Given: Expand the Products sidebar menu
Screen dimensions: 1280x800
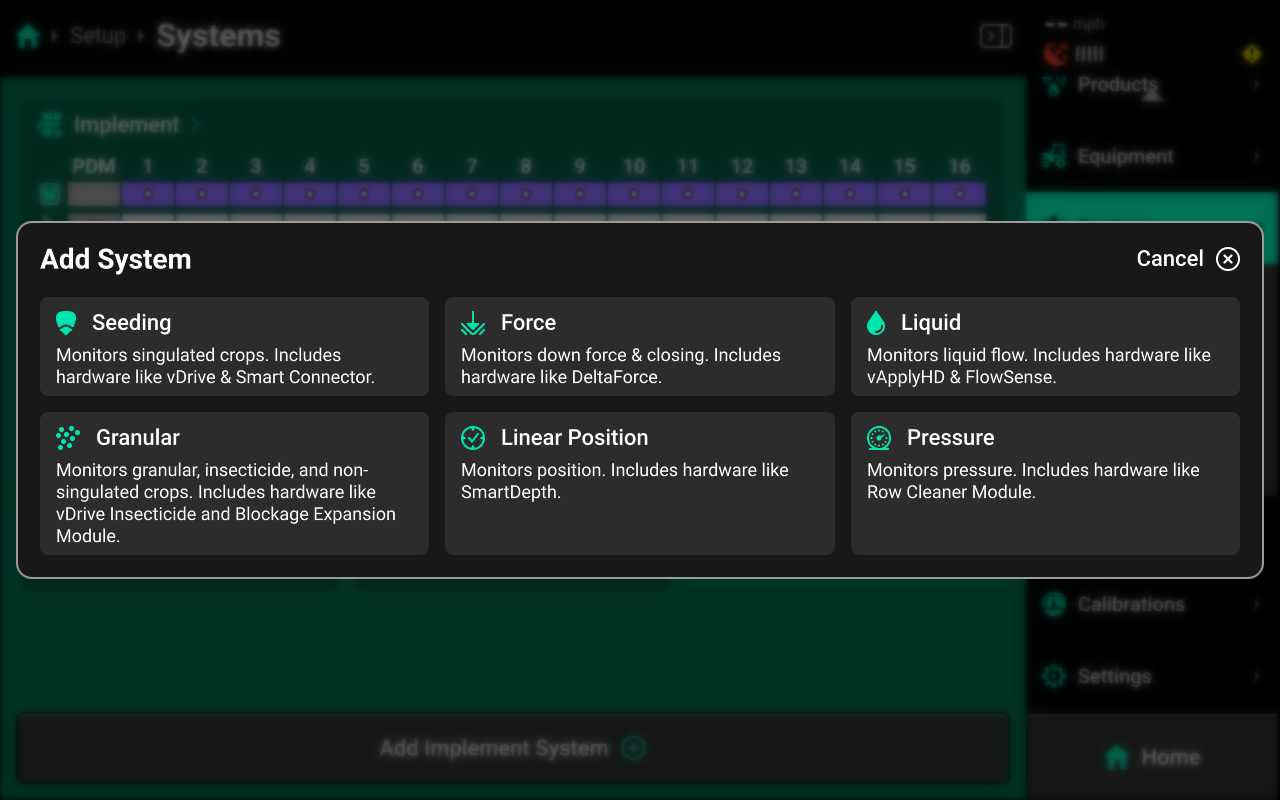Looking at the screenshot, I should [x=1152, y=86].
